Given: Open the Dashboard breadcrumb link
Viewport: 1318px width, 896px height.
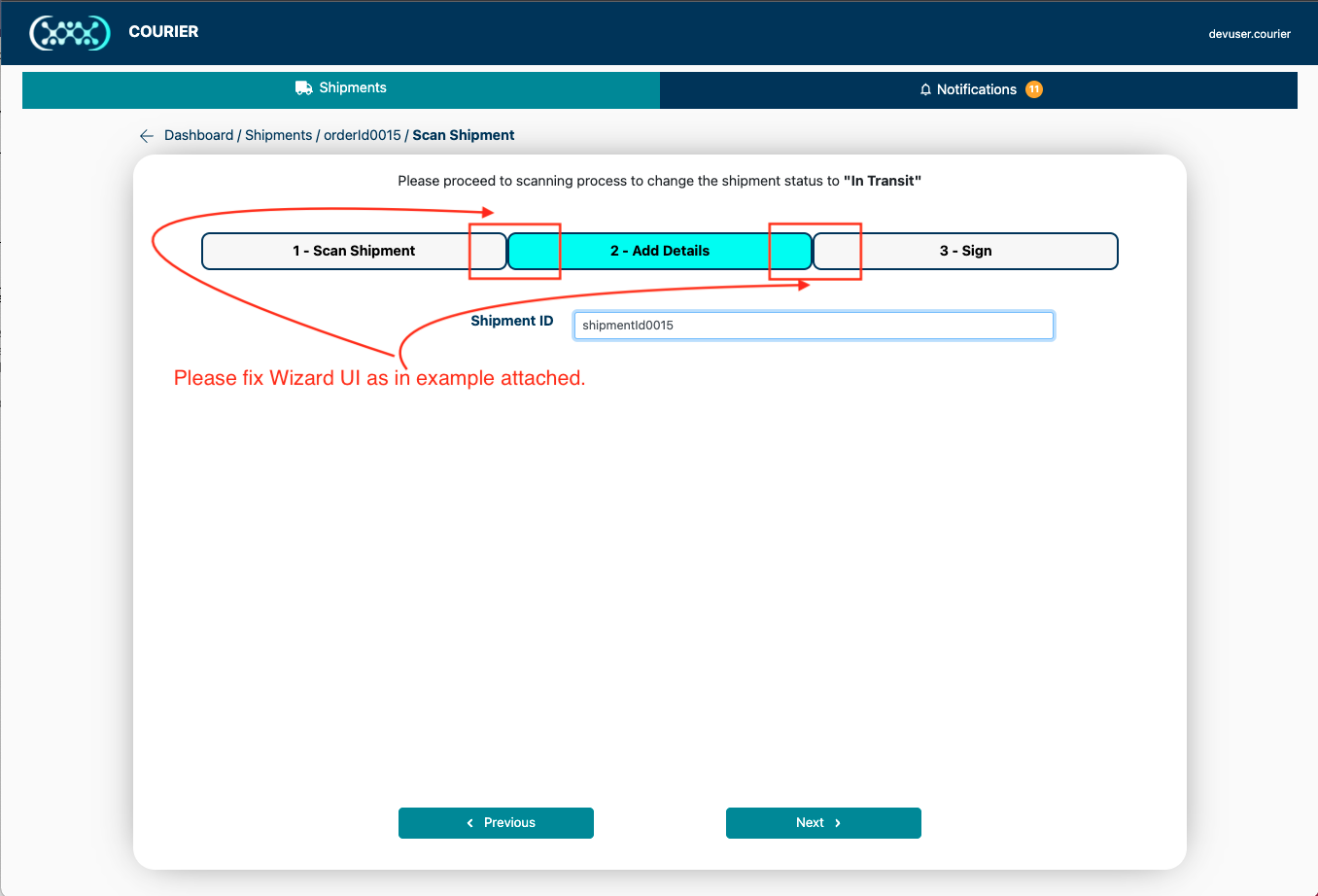Looking at the screenshot, I should click(x=198, y=135).
